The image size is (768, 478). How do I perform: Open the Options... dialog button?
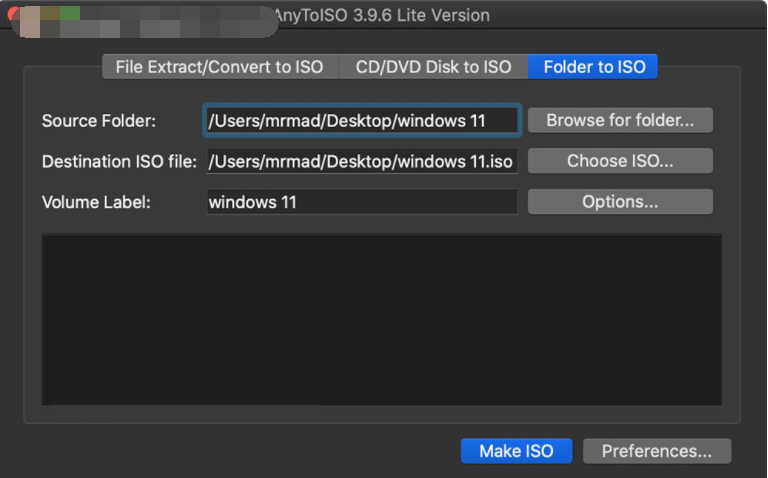pyautogui.click(x=619, y=201)
